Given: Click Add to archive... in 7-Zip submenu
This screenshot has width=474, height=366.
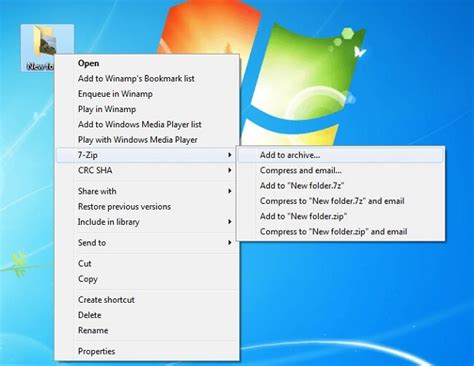Looking at the screenshot, I should click(341, 155).
